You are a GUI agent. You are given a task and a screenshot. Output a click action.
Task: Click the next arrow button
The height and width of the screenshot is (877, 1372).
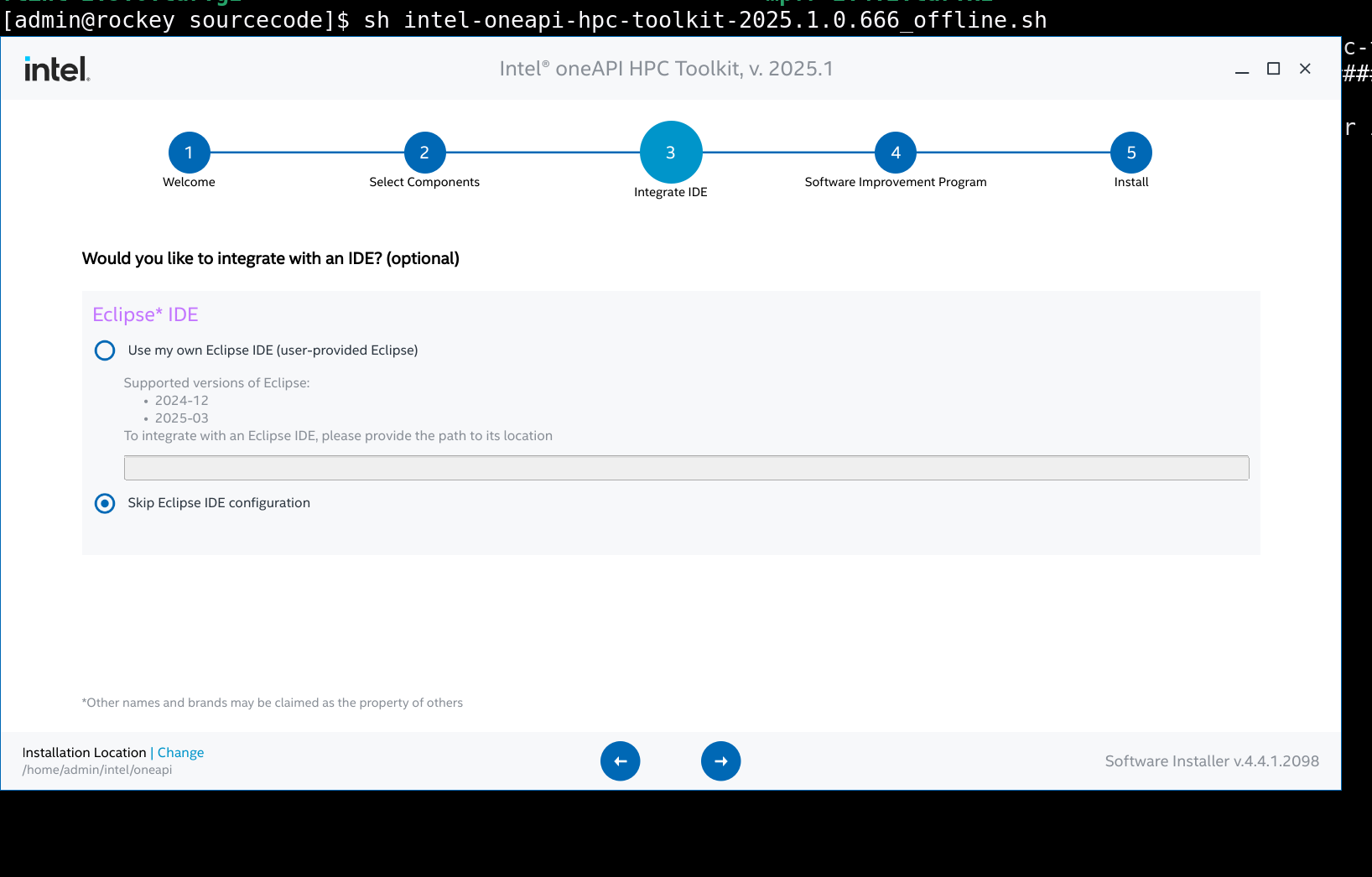(721, 761)
